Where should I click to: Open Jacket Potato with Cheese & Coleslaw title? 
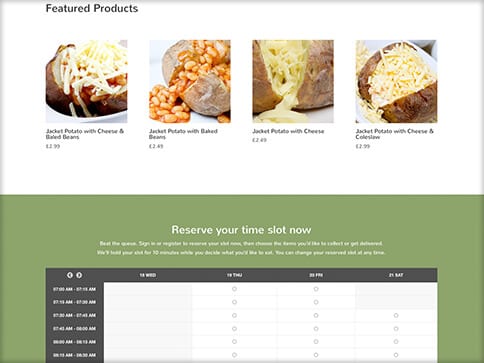[394, 134]
